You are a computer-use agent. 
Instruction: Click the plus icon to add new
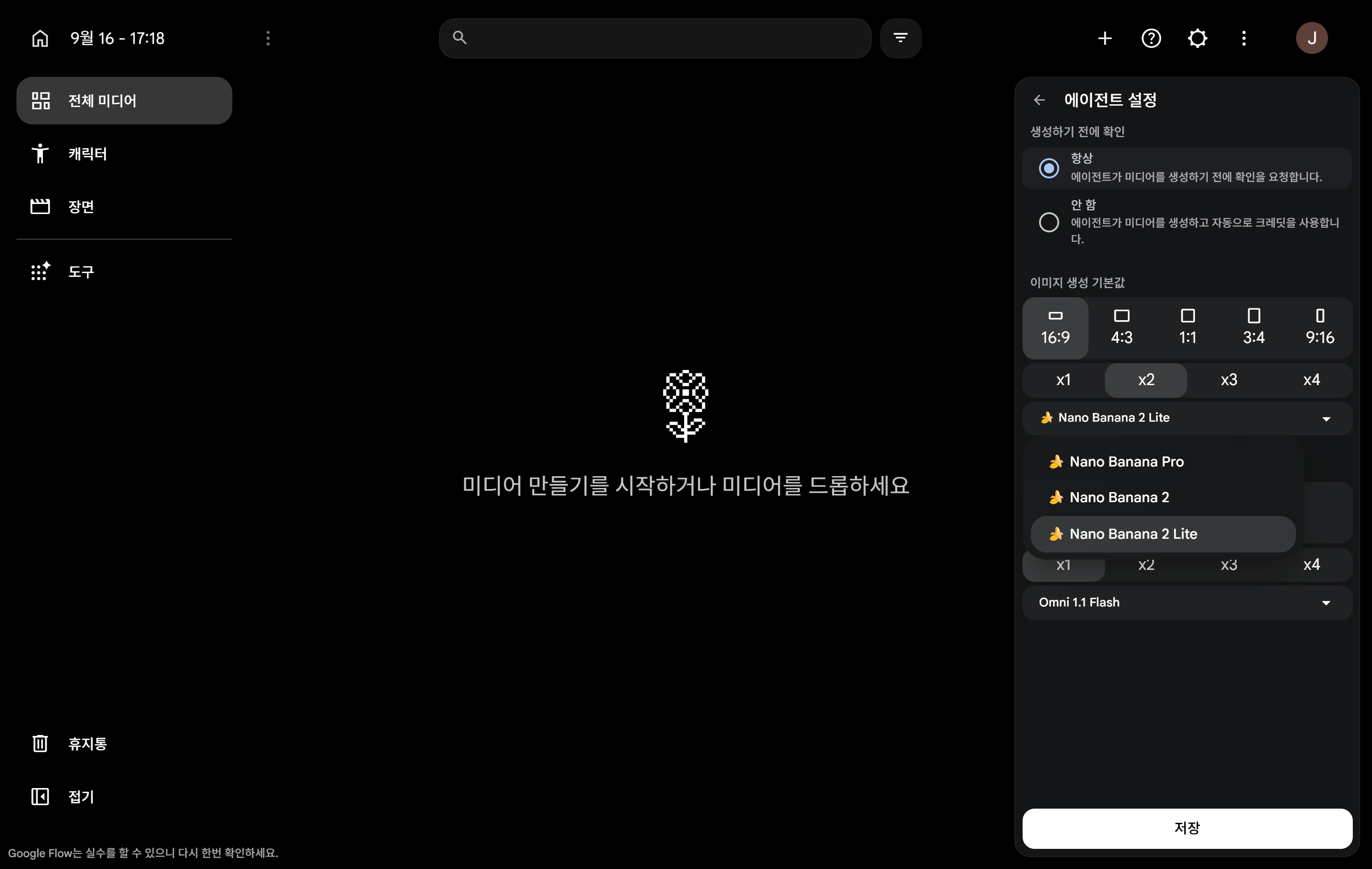1104,38
